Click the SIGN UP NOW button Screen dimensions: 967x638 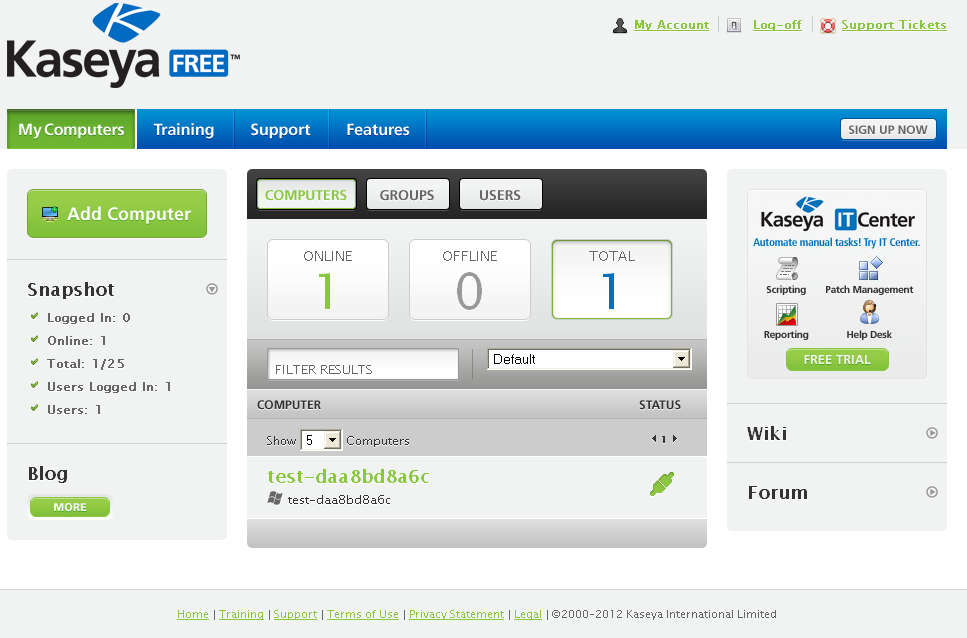(x=887, y=129)
